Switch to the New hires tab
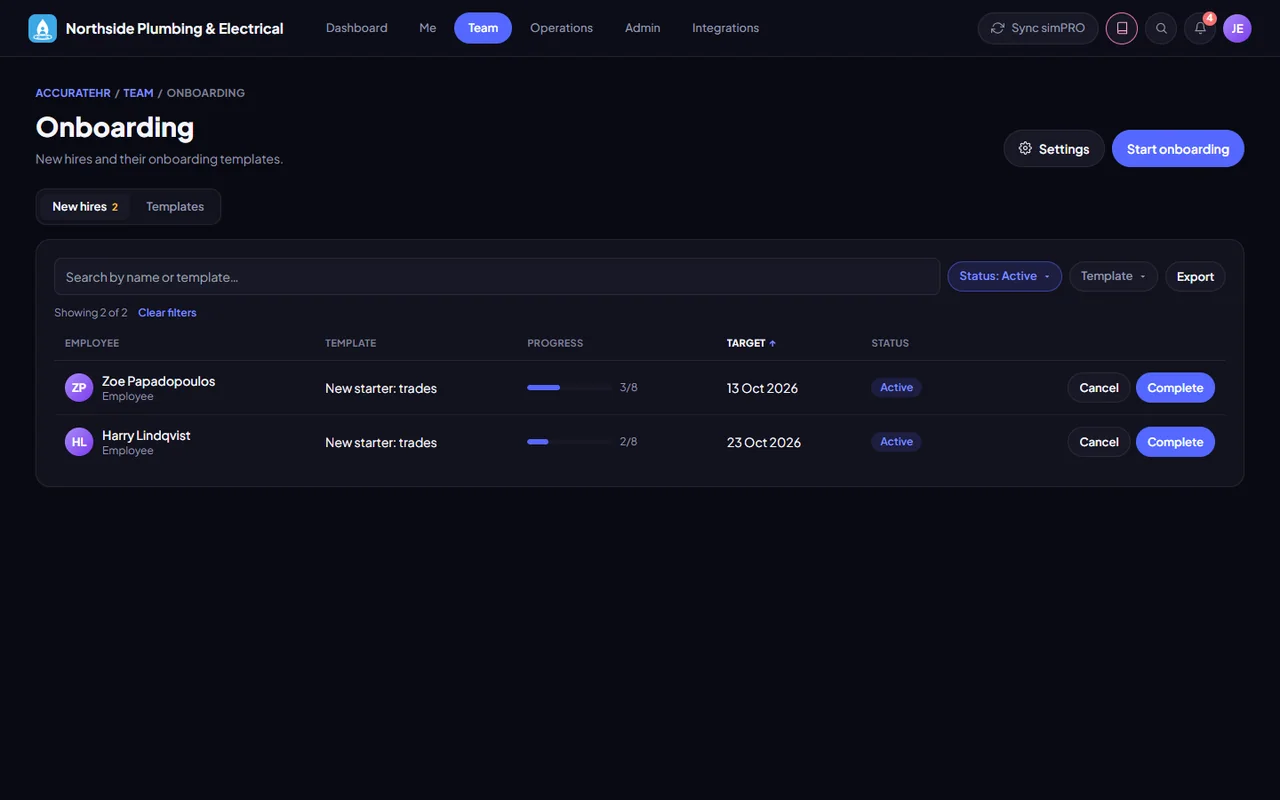This screenshot has width=1280, height=800. pyautogui.click(x=85, y=207)
